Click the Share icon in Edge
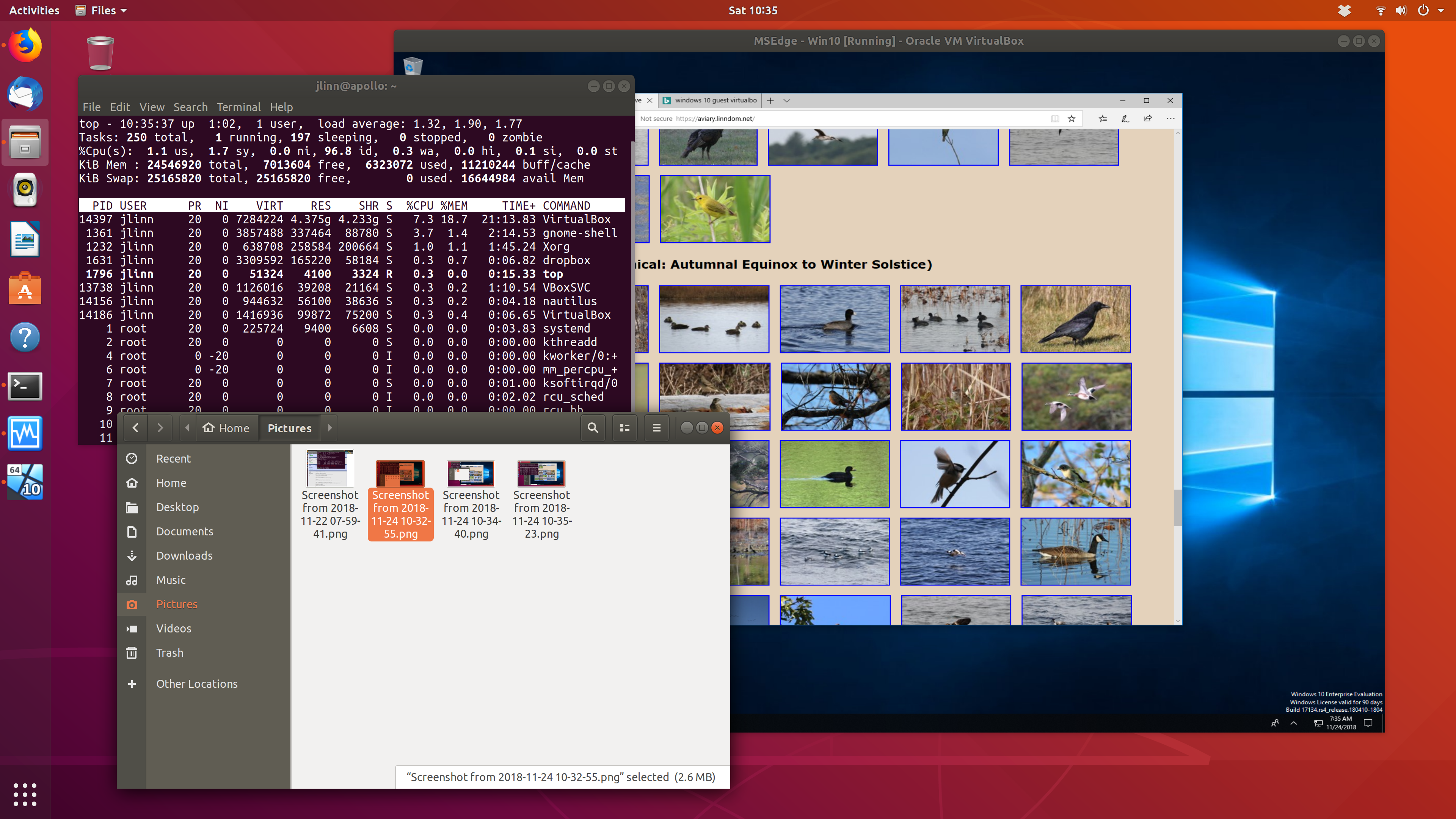1456x819 pixels. (x=1147, y=119)
